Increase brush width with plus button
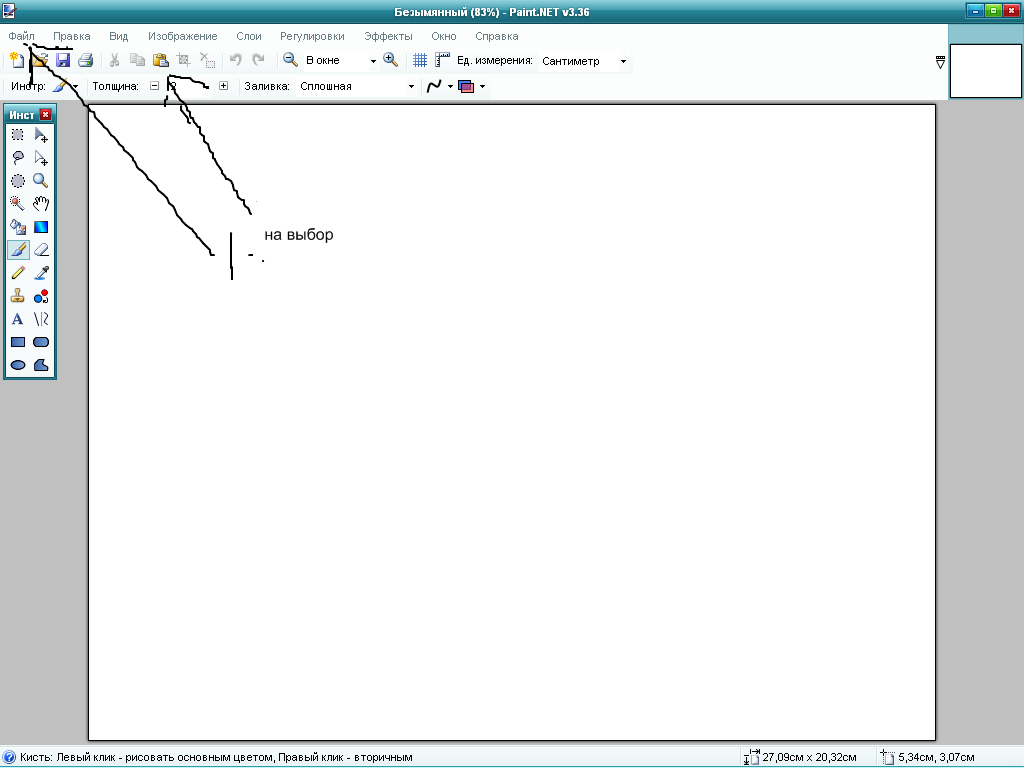Screen dimensions: 1024x768 223,86
